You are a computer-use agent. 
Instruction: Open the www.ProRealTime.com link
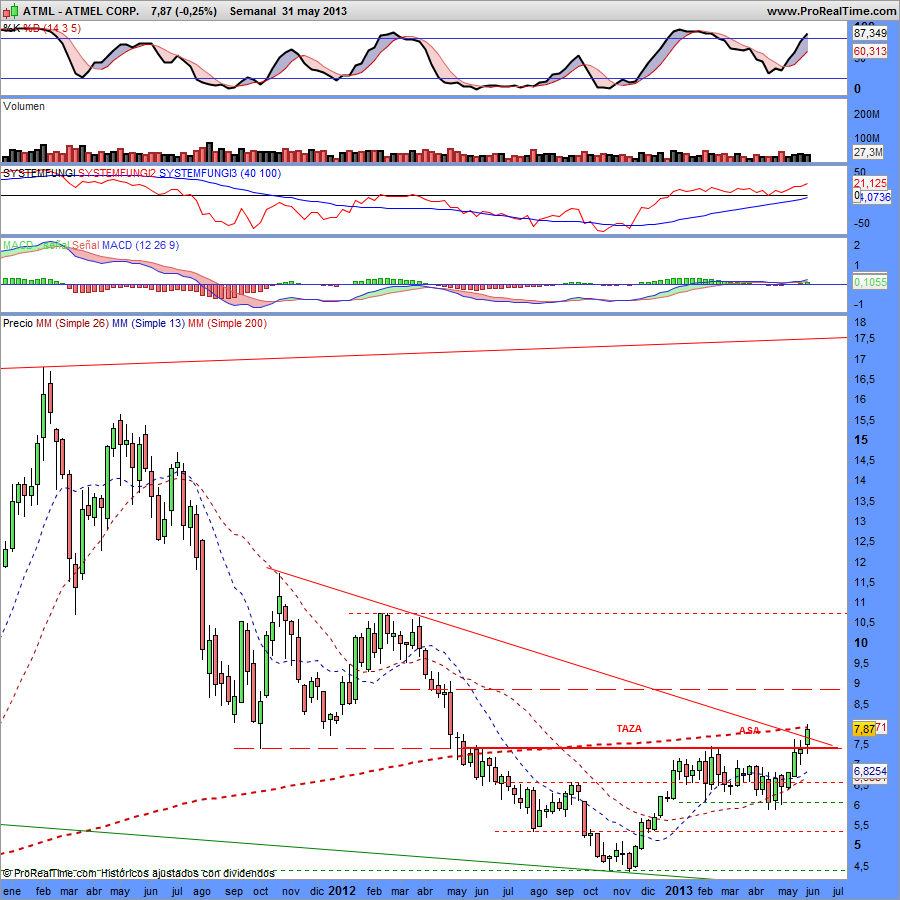pyautogui.click(x=831, y=11)
